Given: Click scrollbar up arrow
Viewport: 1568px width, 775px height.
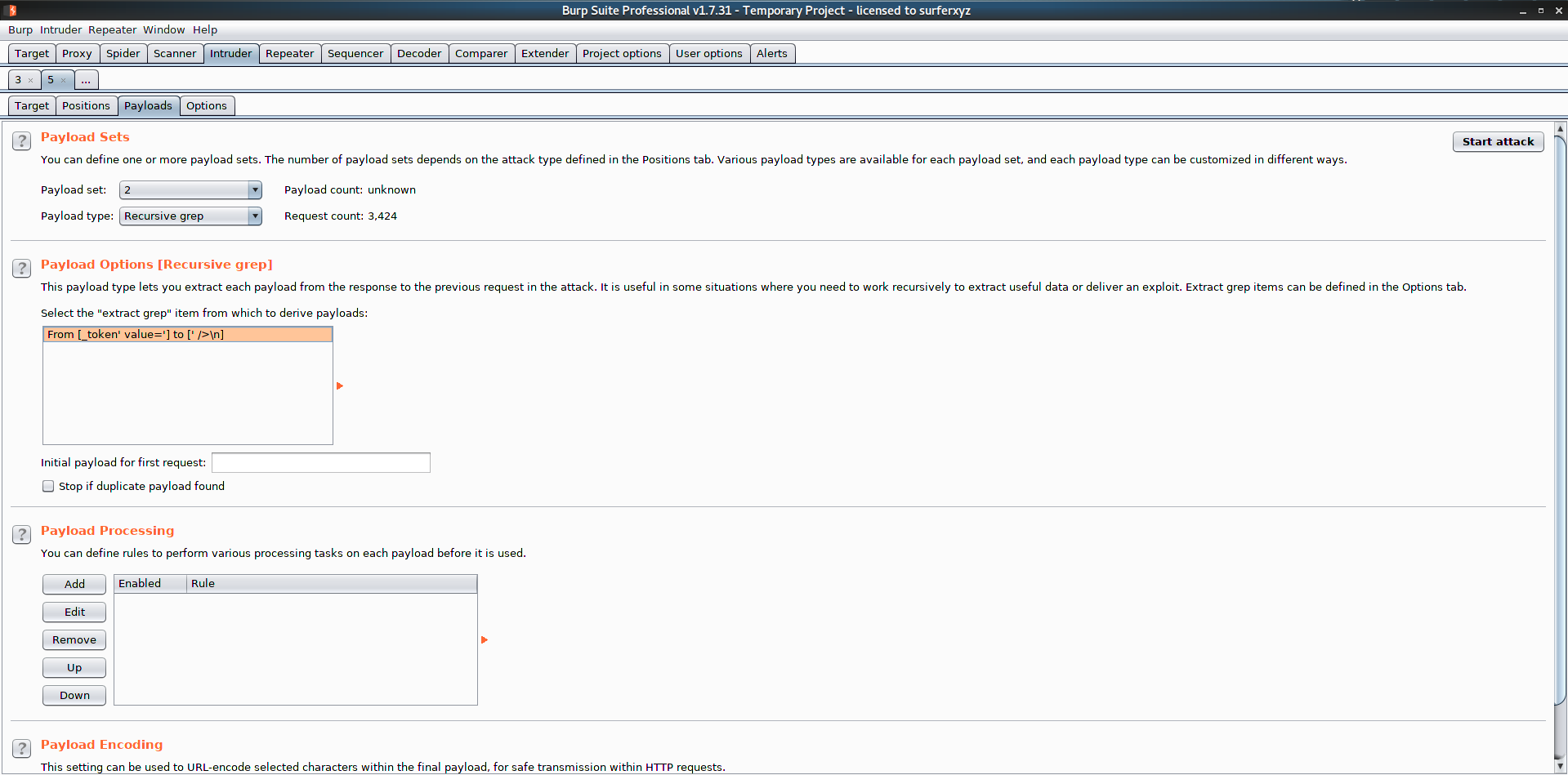Looking at the screenshot, I should pos(1560,128).
